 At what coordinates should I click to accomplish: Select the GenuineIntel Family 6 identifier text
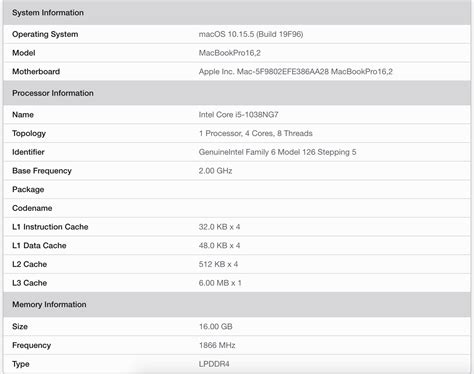(x=277, y=152)
